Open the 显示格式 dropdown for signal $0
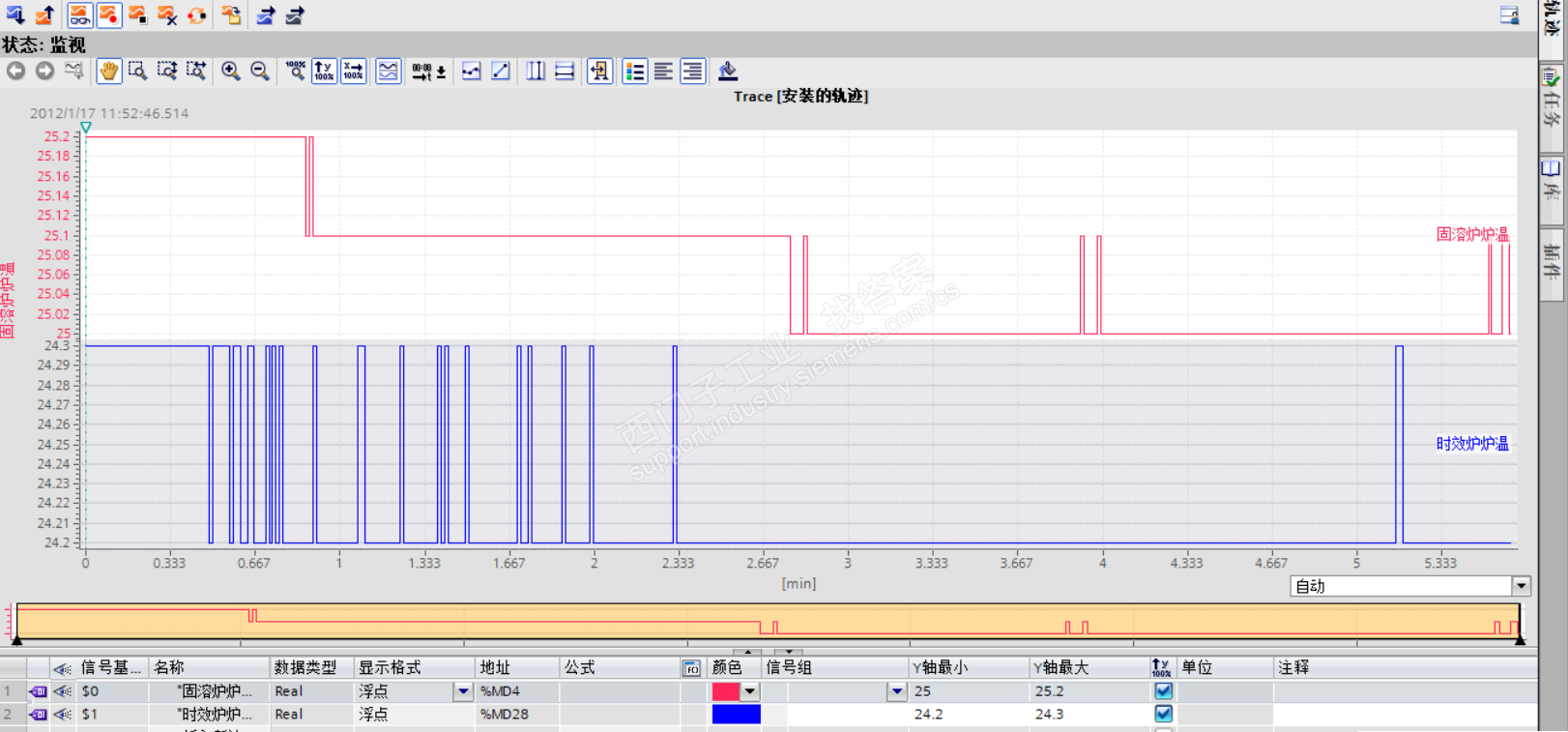Screen dimensions: 1568x732 (463, 691)
